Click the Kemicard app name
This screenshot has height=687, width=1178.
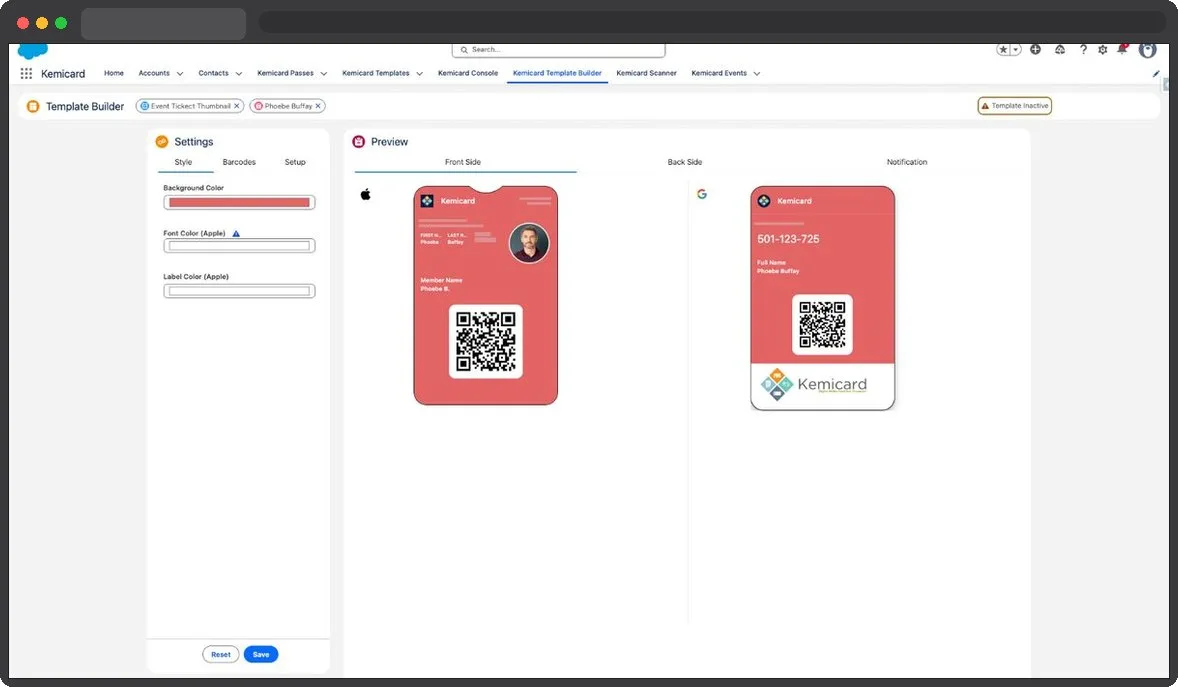click(x=63, y=74)
